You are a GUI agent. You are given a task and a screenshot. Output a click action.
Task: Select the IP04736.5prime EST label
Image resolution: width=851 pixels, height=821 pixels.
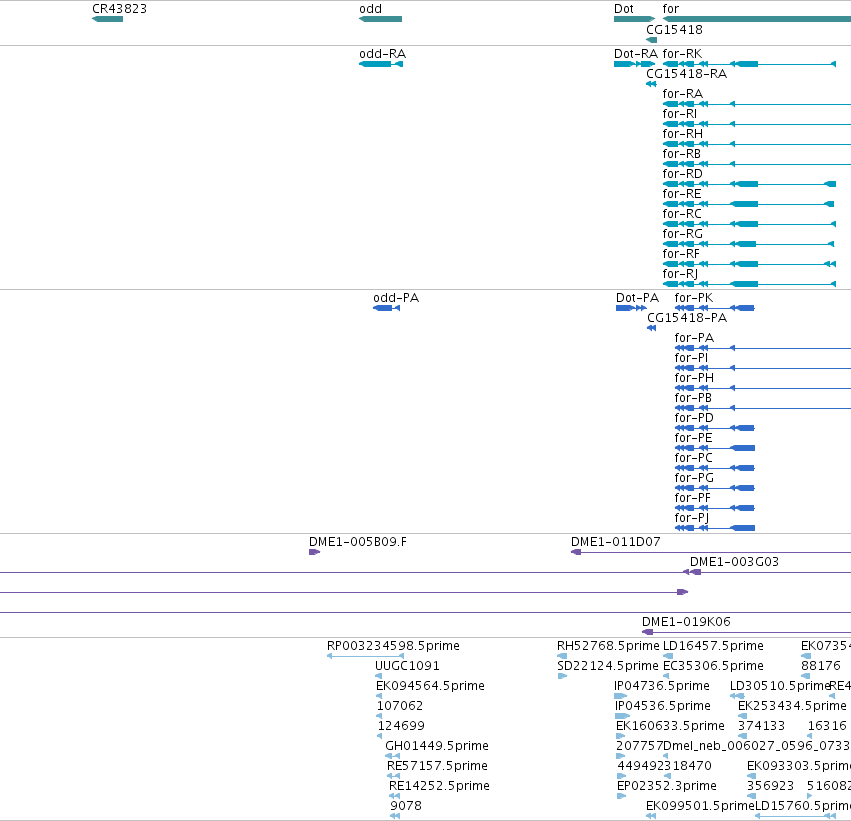point(662,686)
